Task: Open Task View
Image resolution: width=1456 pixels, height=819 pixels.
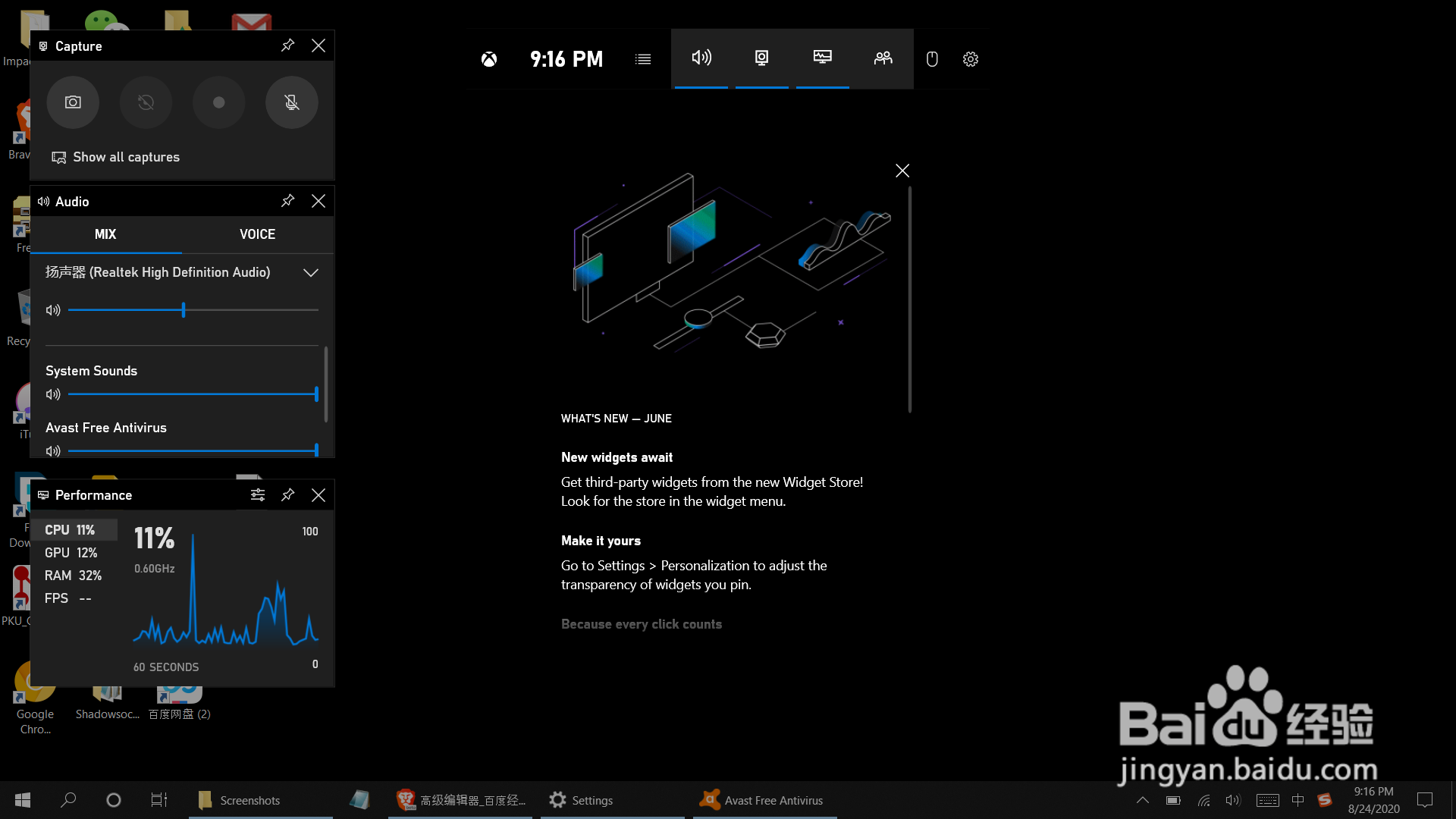Action: click(x=159, y=800)
